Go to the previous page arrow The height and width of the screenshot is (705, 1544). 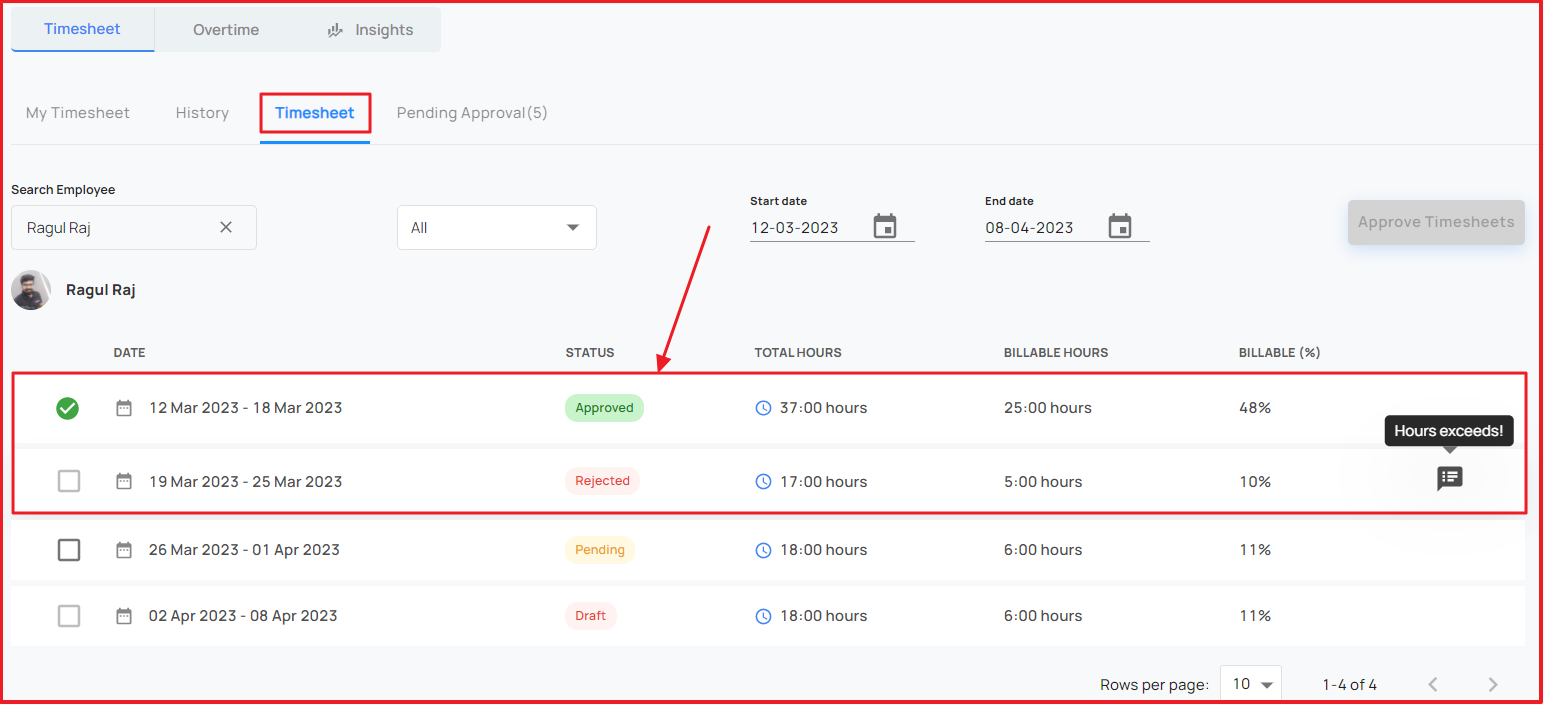[x=1433, y=684]
